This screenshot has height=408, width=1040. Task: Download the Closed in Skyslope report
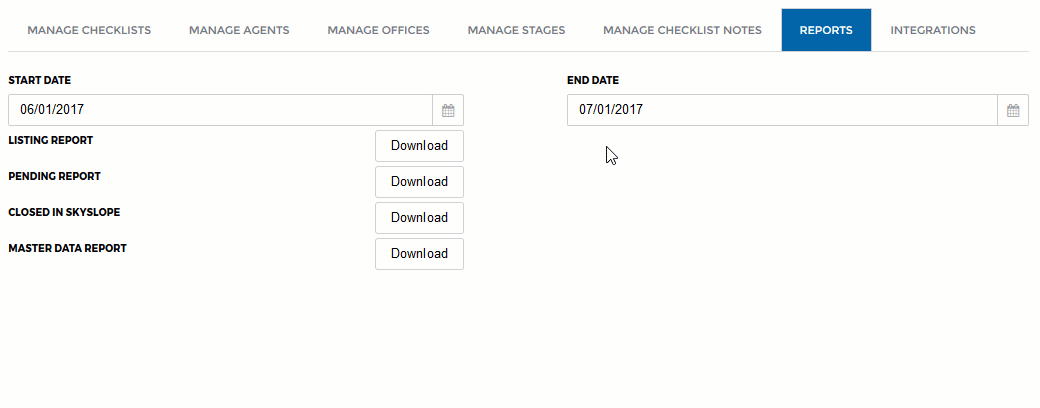(x=419, y=218)
